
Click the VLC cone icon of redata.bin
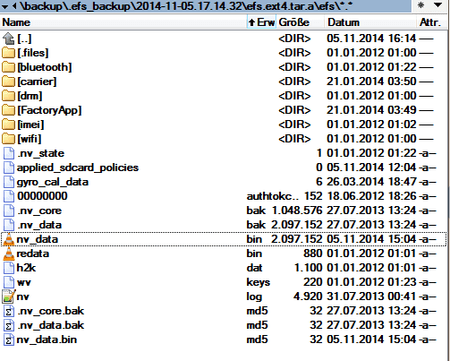pyautogui.click(x=9, y=254)
